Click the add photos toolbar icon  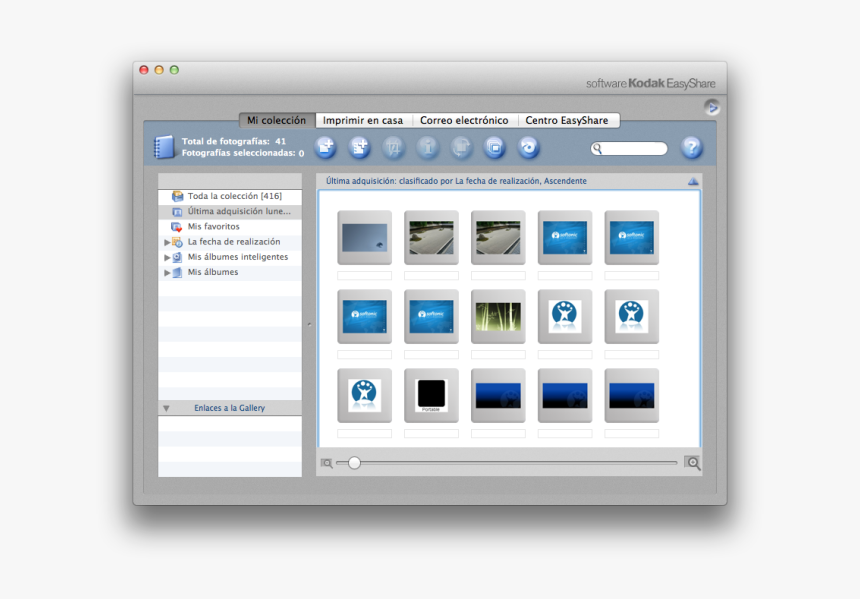[x=326, y=148]
